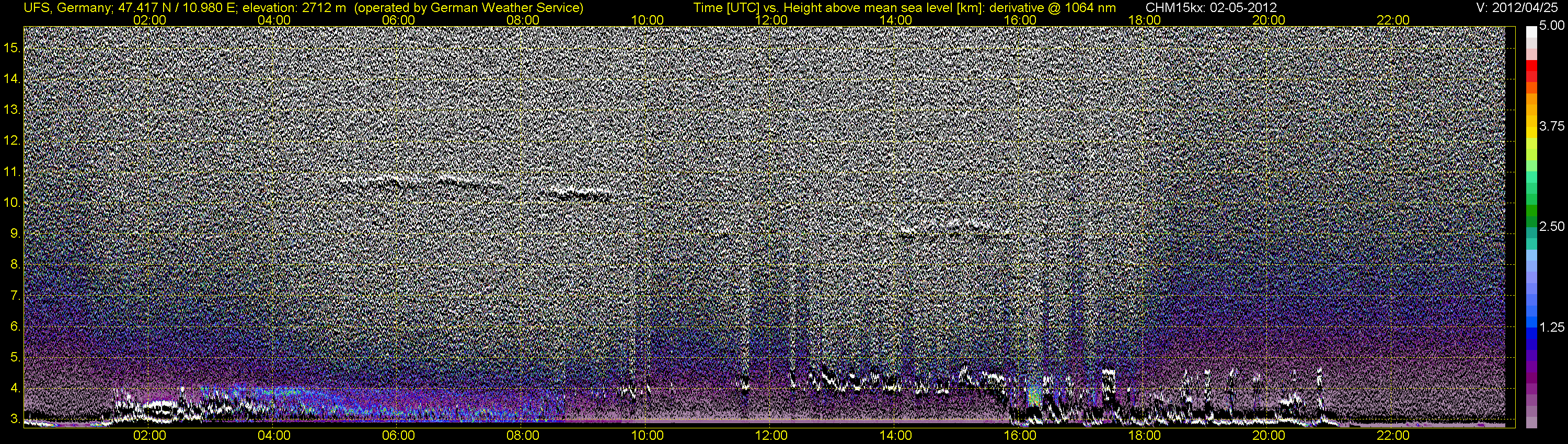Screen dimensions: 1568x444
Task: Click the height label '4.' on the axis
Action: click(x=15, y=388)
